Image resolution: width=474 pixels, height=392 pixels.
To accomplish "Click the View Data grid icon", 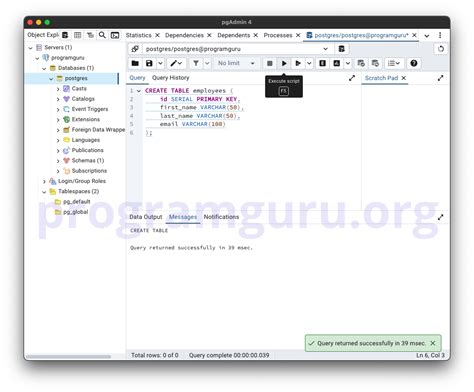I will tap(77, 35).
